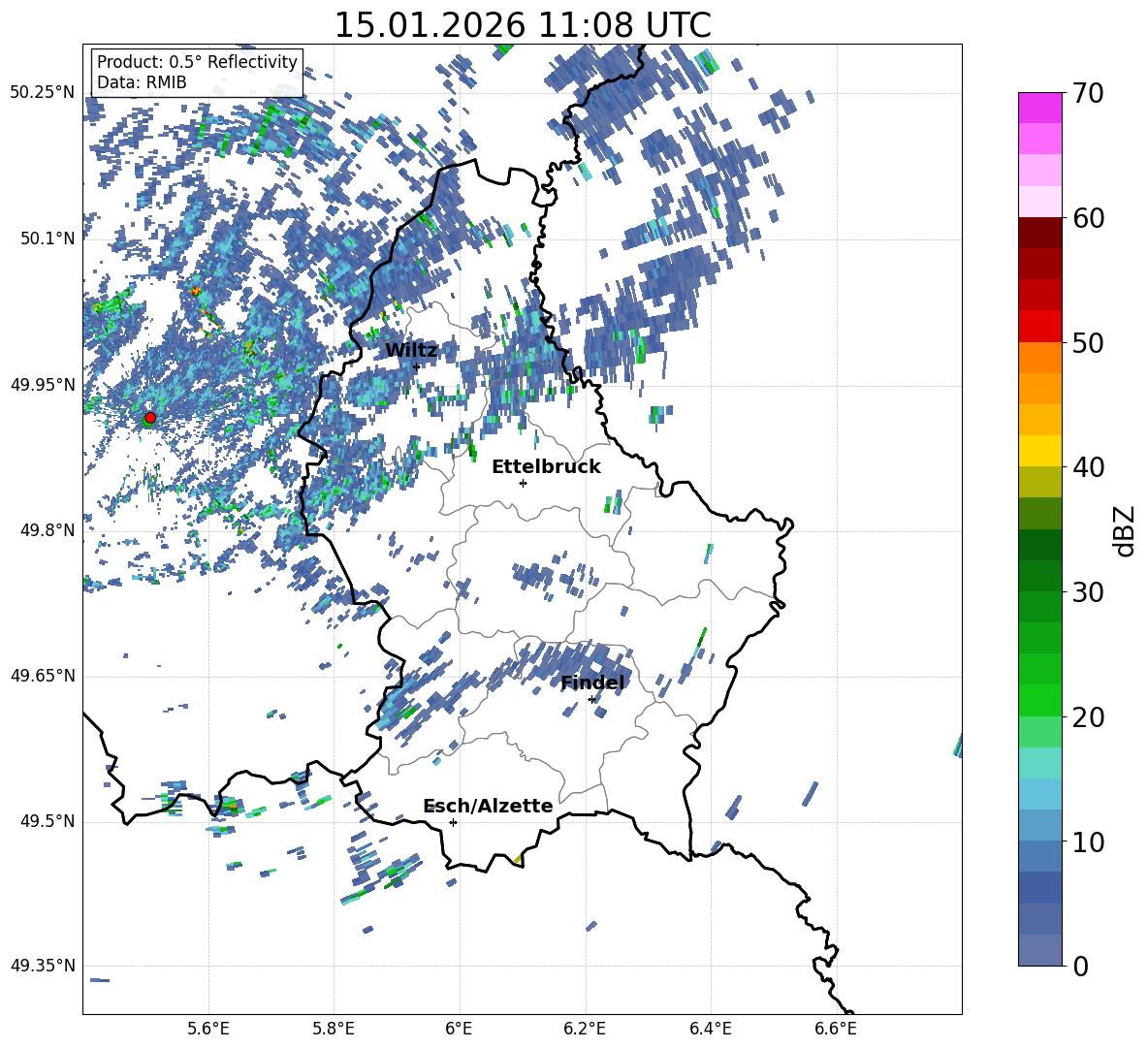Click the 6.2°E longitude label
Image resolution: width=1148 pixels, height=1048 pixels.
point(585,1029)
